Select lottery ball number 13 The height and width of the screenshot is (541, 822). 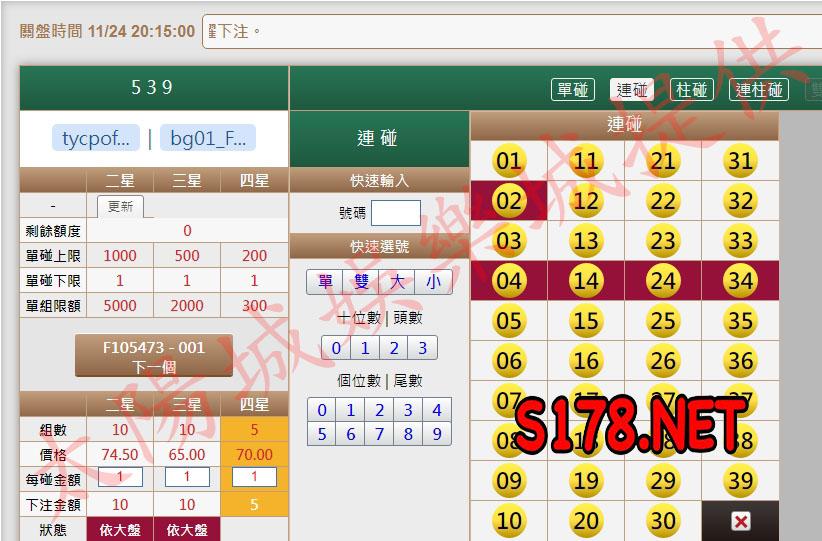point(586,241)
